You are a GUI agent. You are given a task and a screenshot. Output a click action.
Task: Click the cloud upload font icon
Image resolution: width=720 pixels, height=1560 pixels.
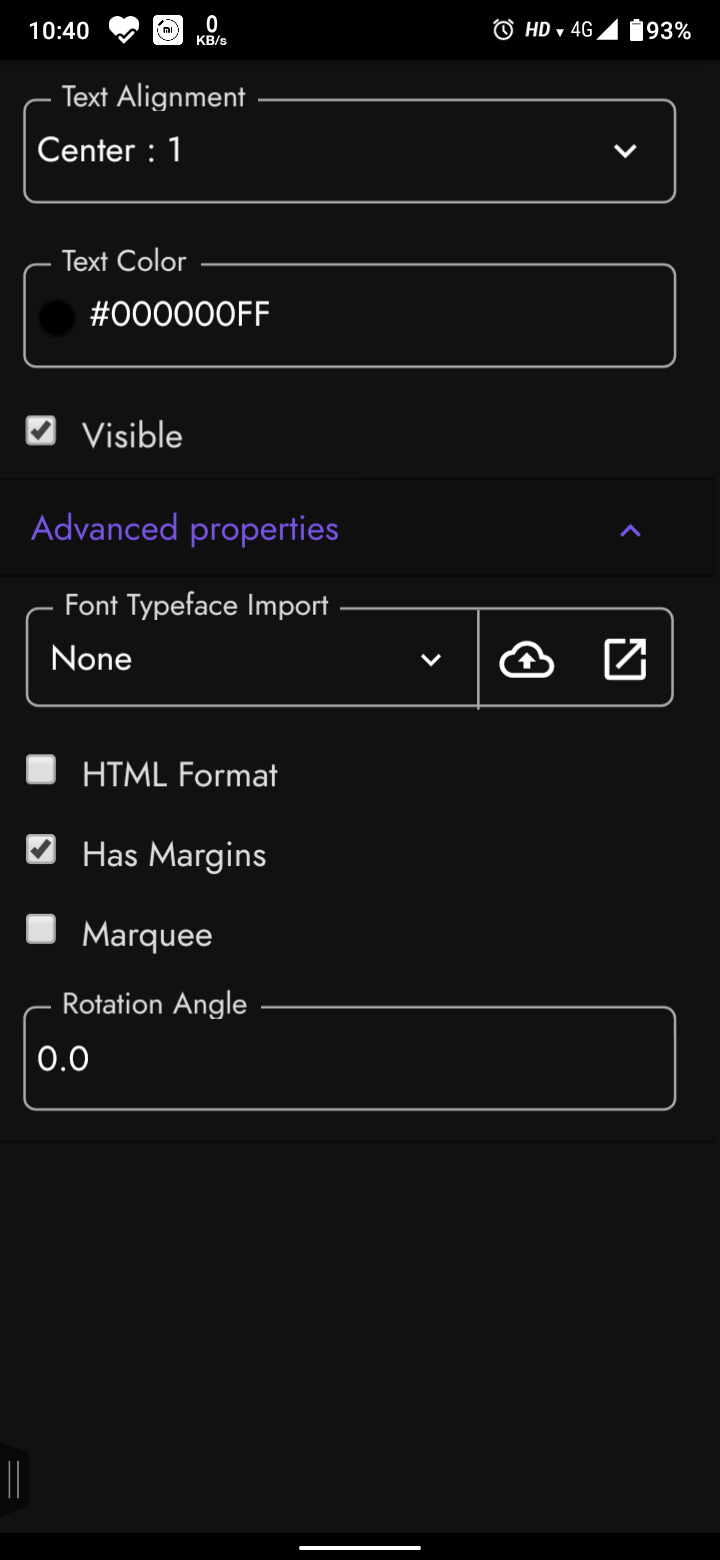[x=526, y=659]
